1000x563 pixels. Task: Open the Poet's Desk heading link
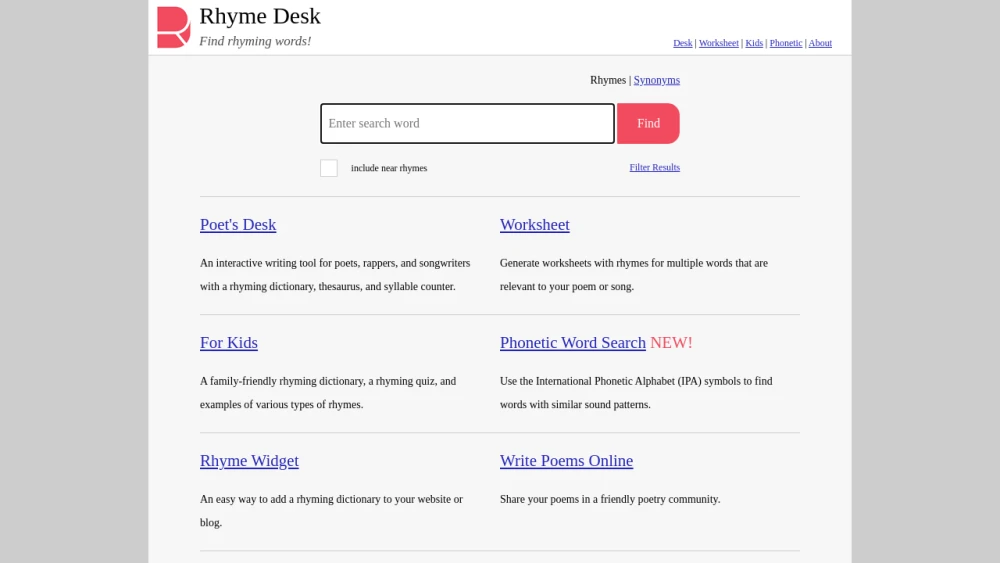click(238, 224)
